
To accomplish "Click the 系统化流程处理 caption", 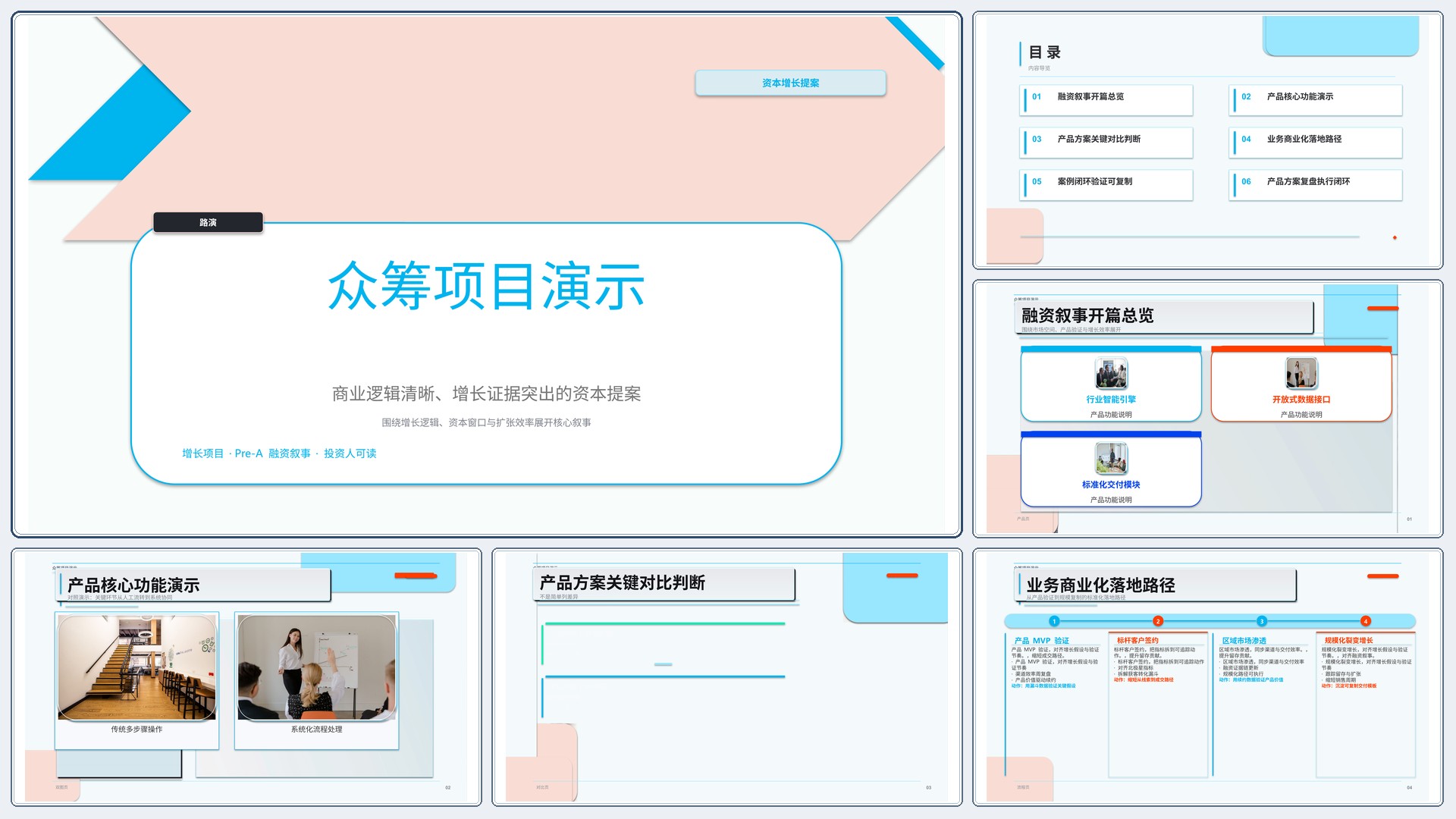I will [x=316, y=730].
